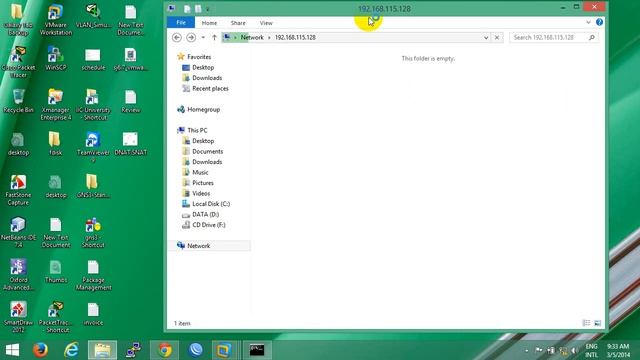The image size is (640, 360).
Task: Open the View ribbon tab
Action: tap(266, 23)
